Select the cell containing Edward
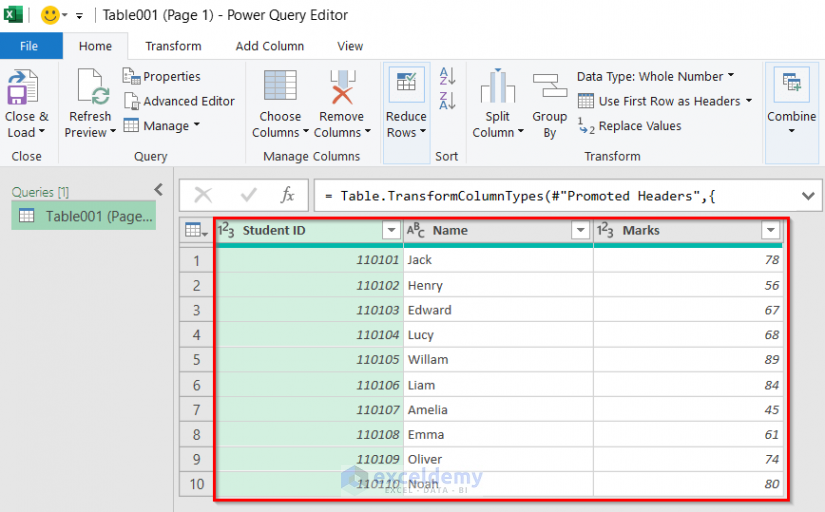Image resolution: width=825 pixels, height=512 pixels. [498, 310]
